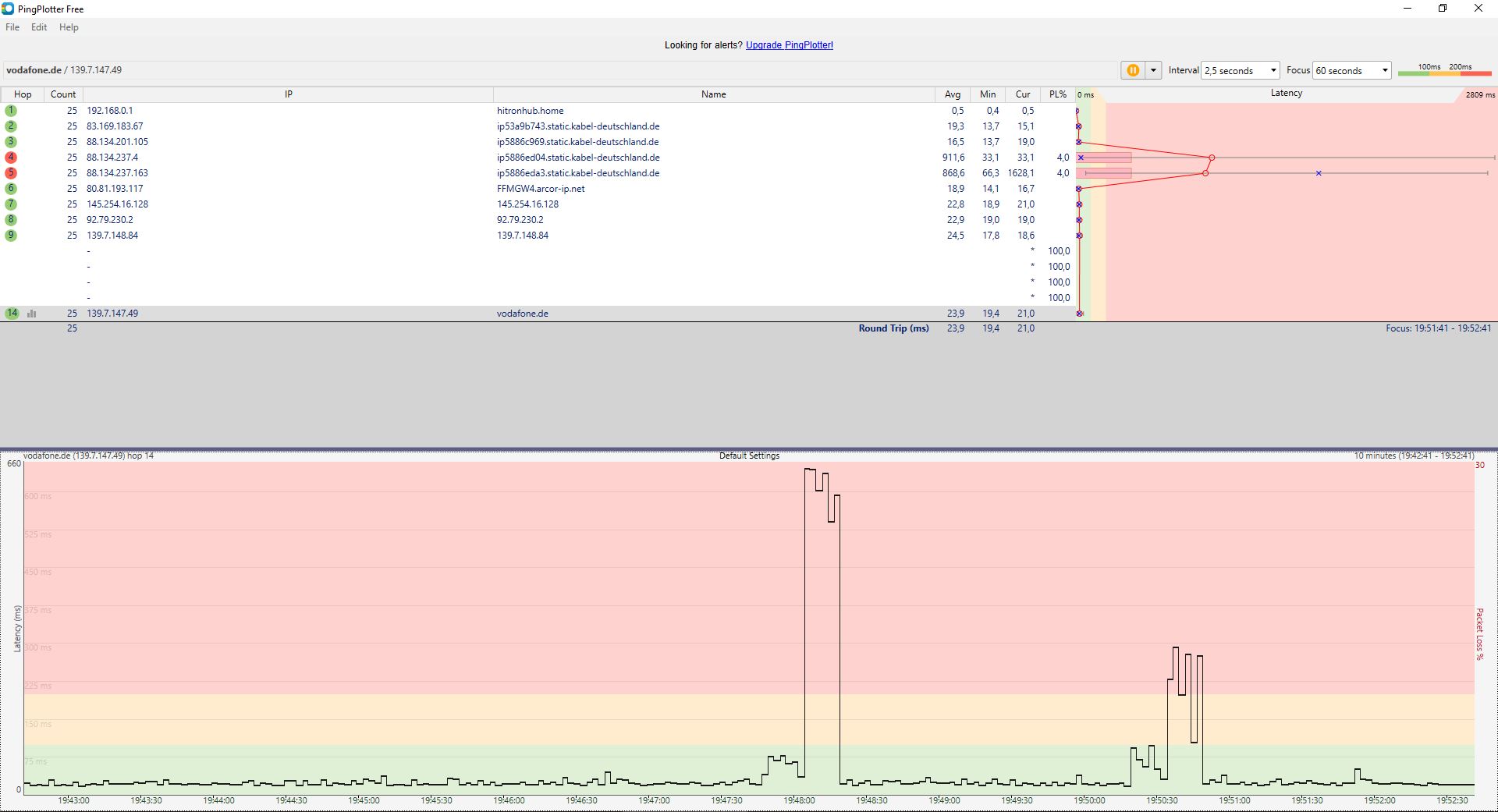The width and height of the screenshot is (1498, 812).
Task: Open the Edit menu
Action: 39,27
